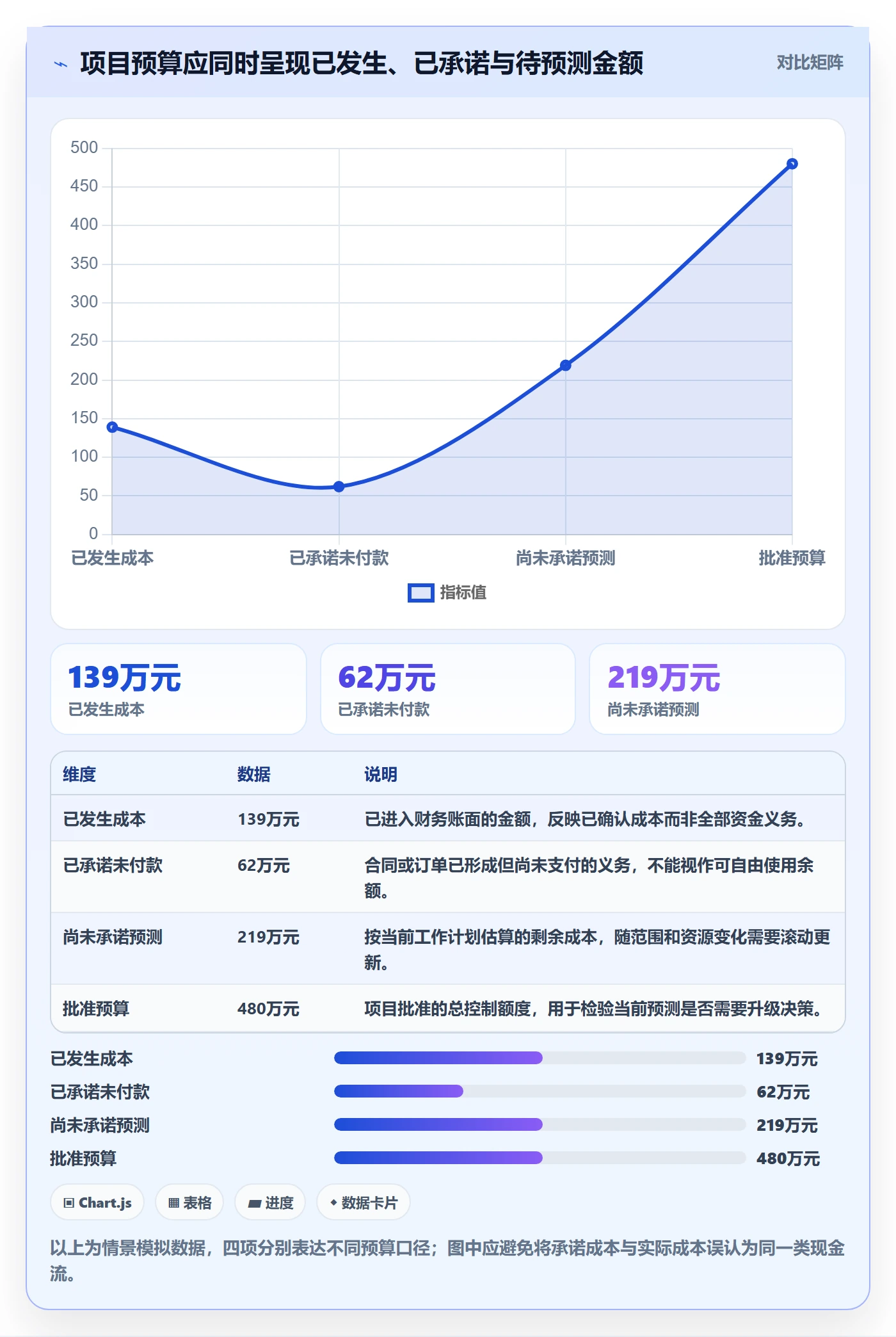
Task: Click the 尚未承诺预测 x-axis label
Action: tap(566, 558)
